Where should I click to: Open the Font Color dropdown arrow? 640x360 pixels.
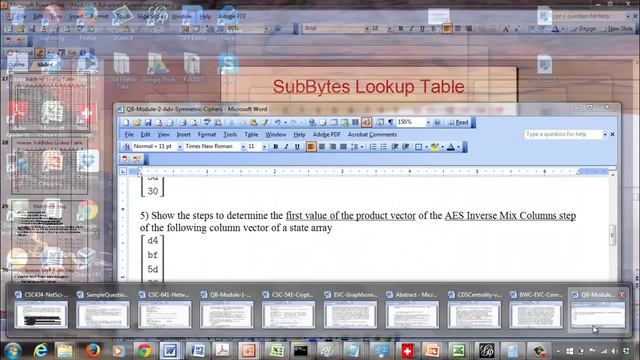tap(458, 147)
